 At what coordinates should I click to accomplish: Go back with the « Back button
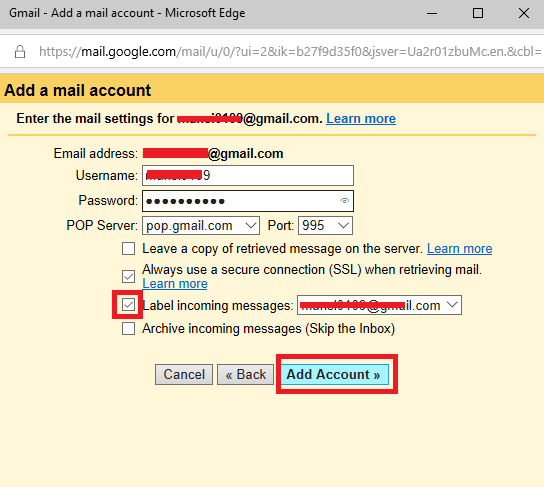tap(245, 374)
